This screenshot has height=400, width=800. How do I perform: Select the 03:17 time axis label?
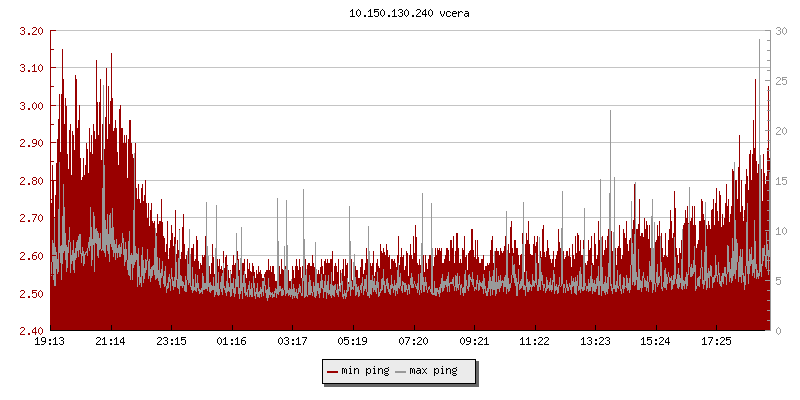(292, 342)
